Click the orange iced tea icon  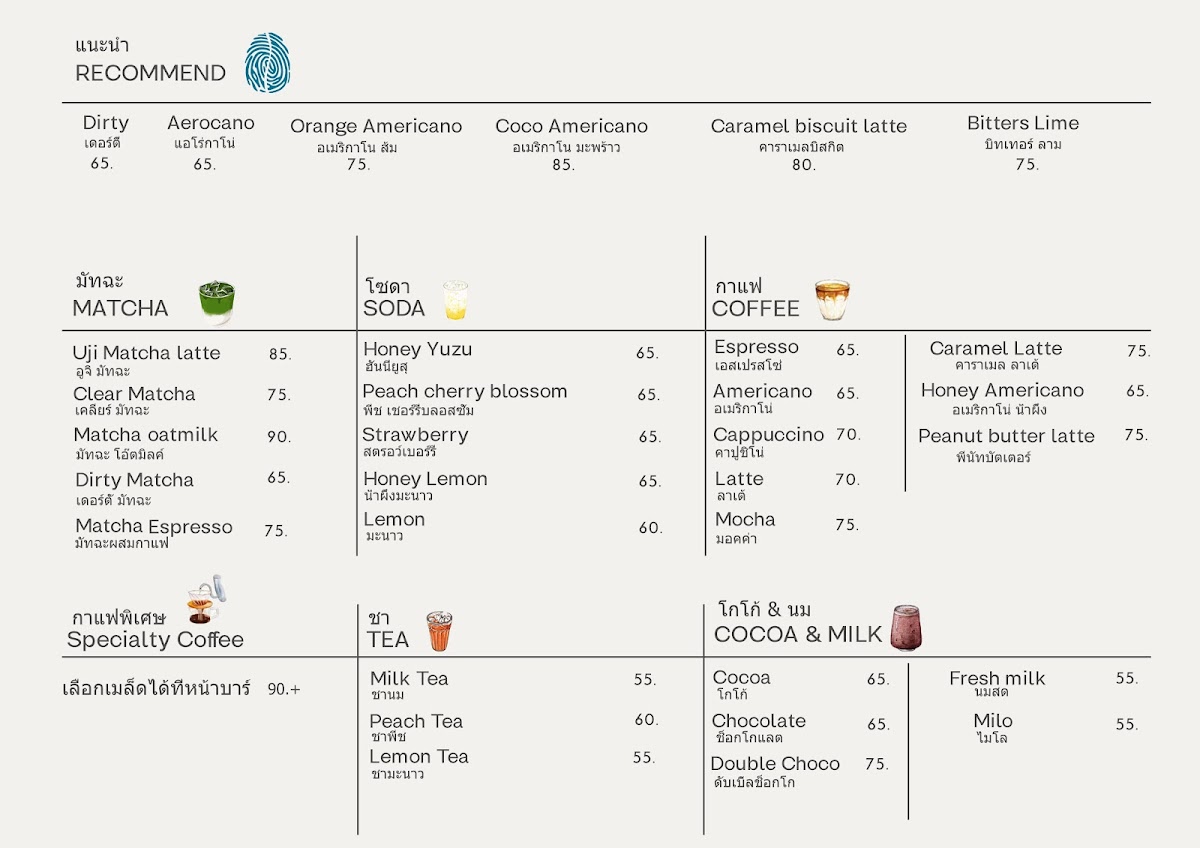click(439, 631)
